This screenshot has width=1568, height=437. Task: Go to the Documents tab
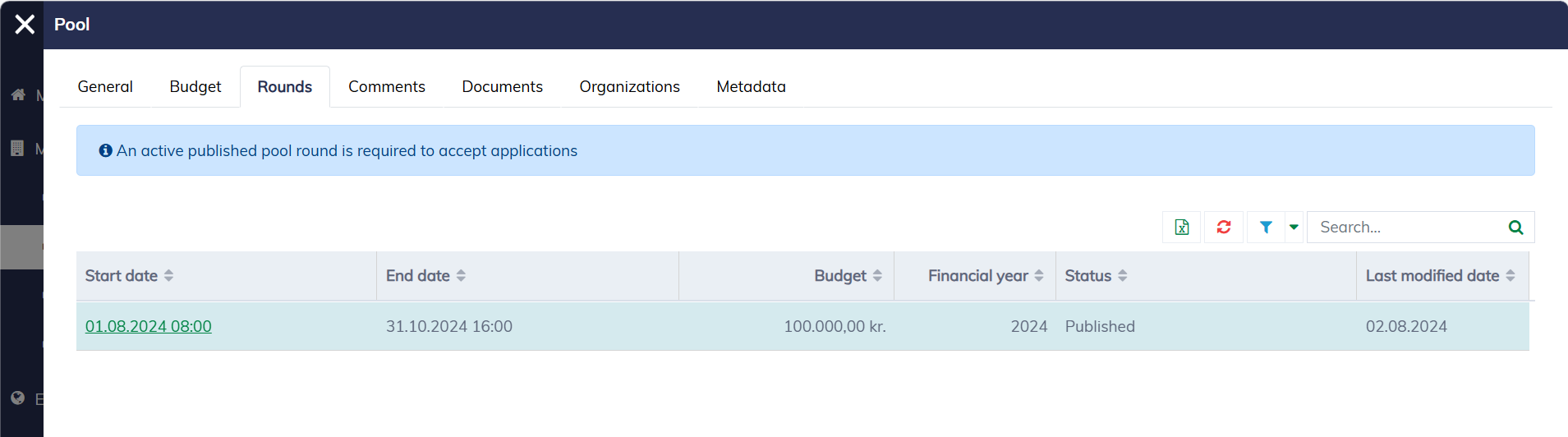[502, 87]
